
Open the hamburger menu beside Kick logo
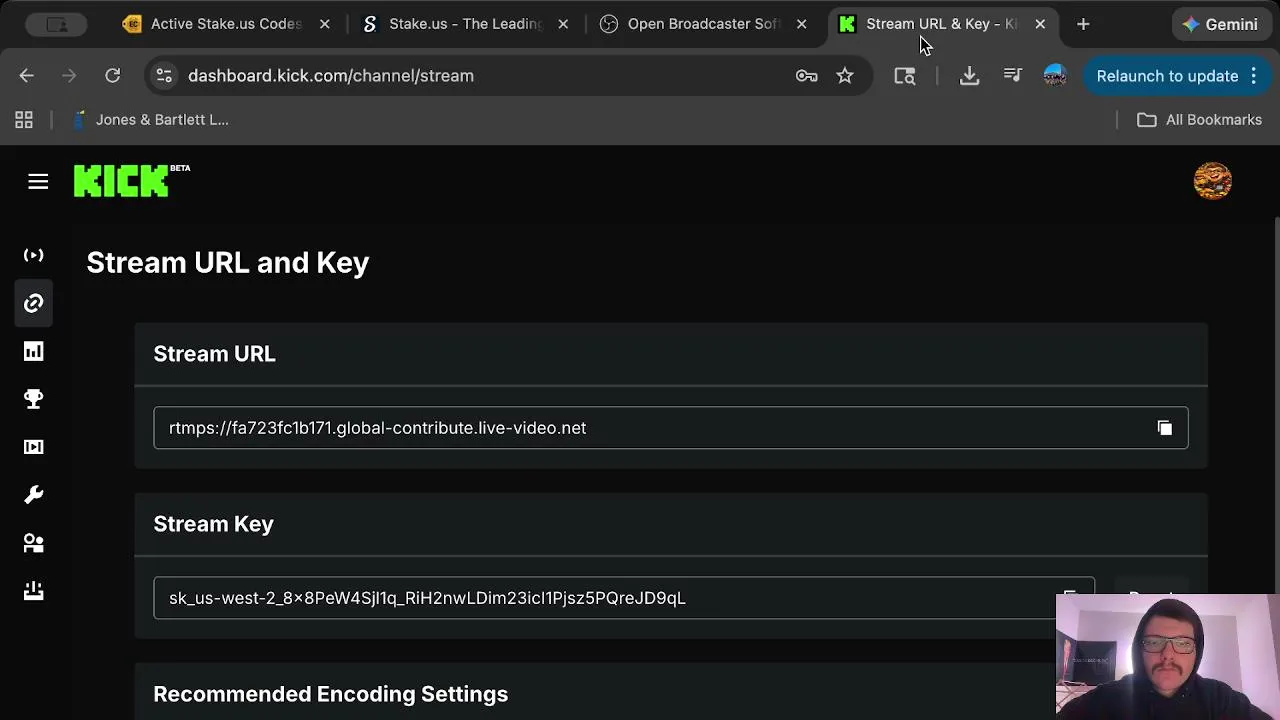tap(38, 181)
